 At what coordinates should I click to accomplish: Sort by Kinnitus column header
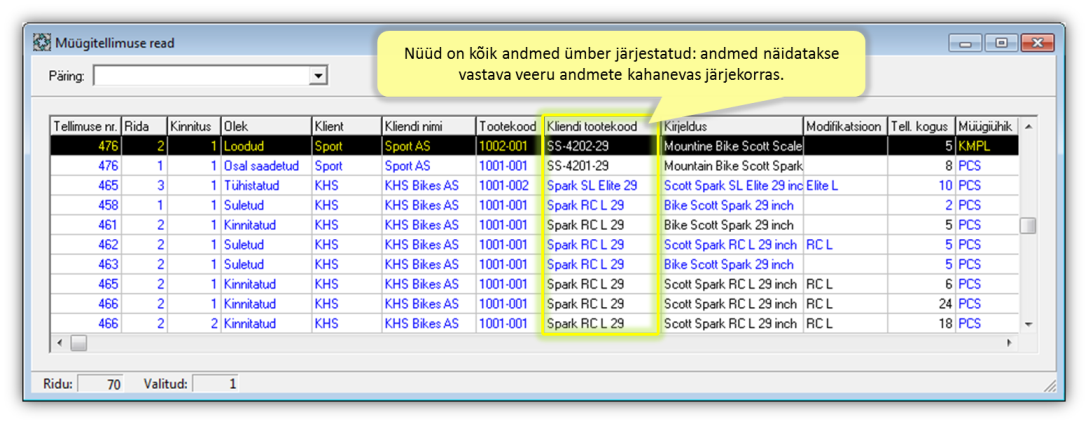click(x=194, y=126)
